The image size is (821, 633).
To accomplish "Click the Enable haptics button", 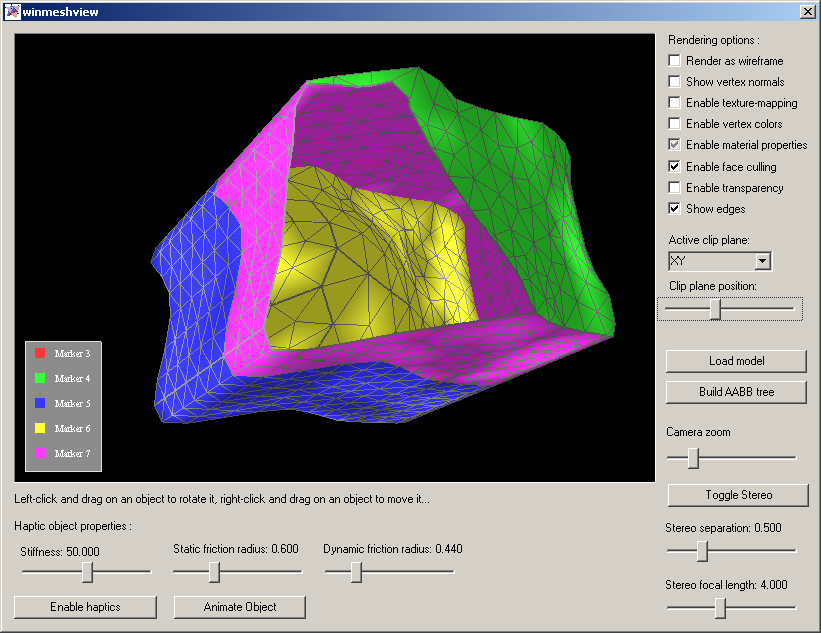I will tap(85, 607).
